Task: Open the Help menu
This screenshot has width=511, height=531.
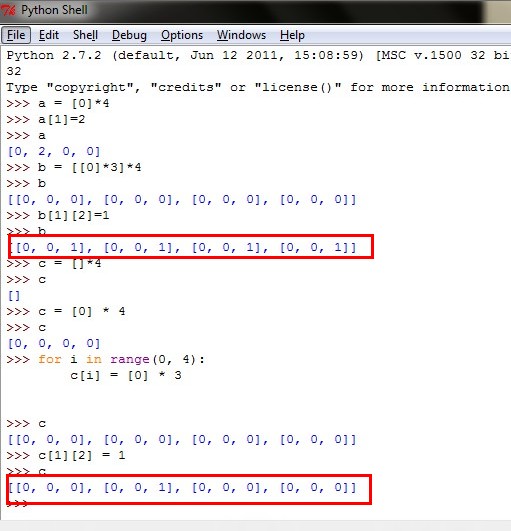Action: pos(292,35)
